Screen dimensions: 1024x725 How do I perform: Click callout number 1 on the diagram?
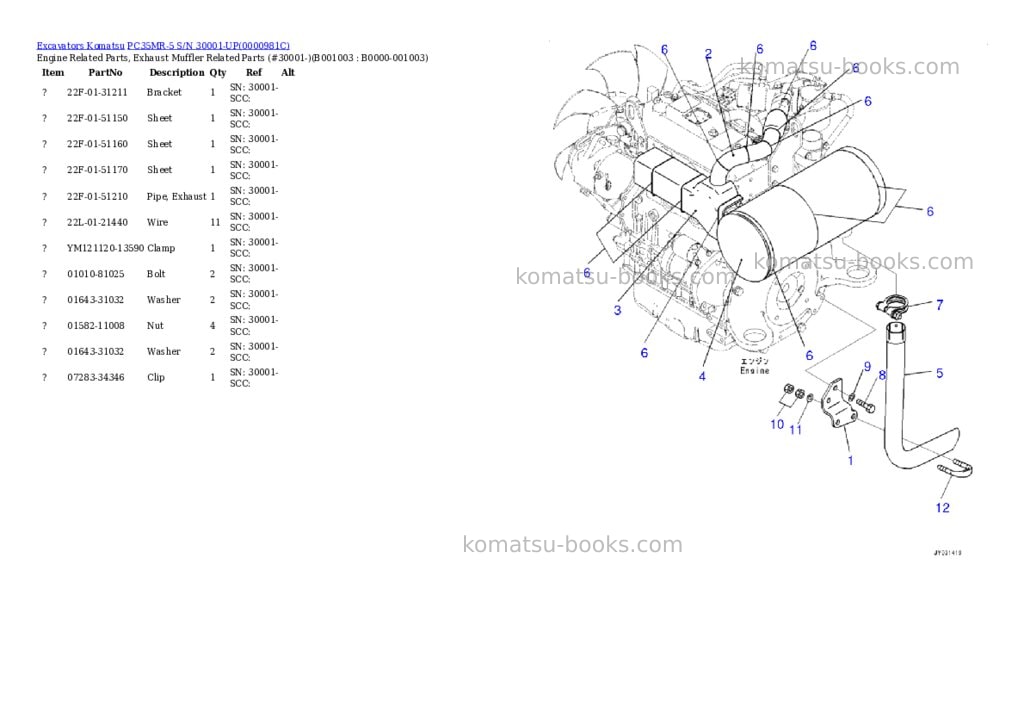(850, 461)
